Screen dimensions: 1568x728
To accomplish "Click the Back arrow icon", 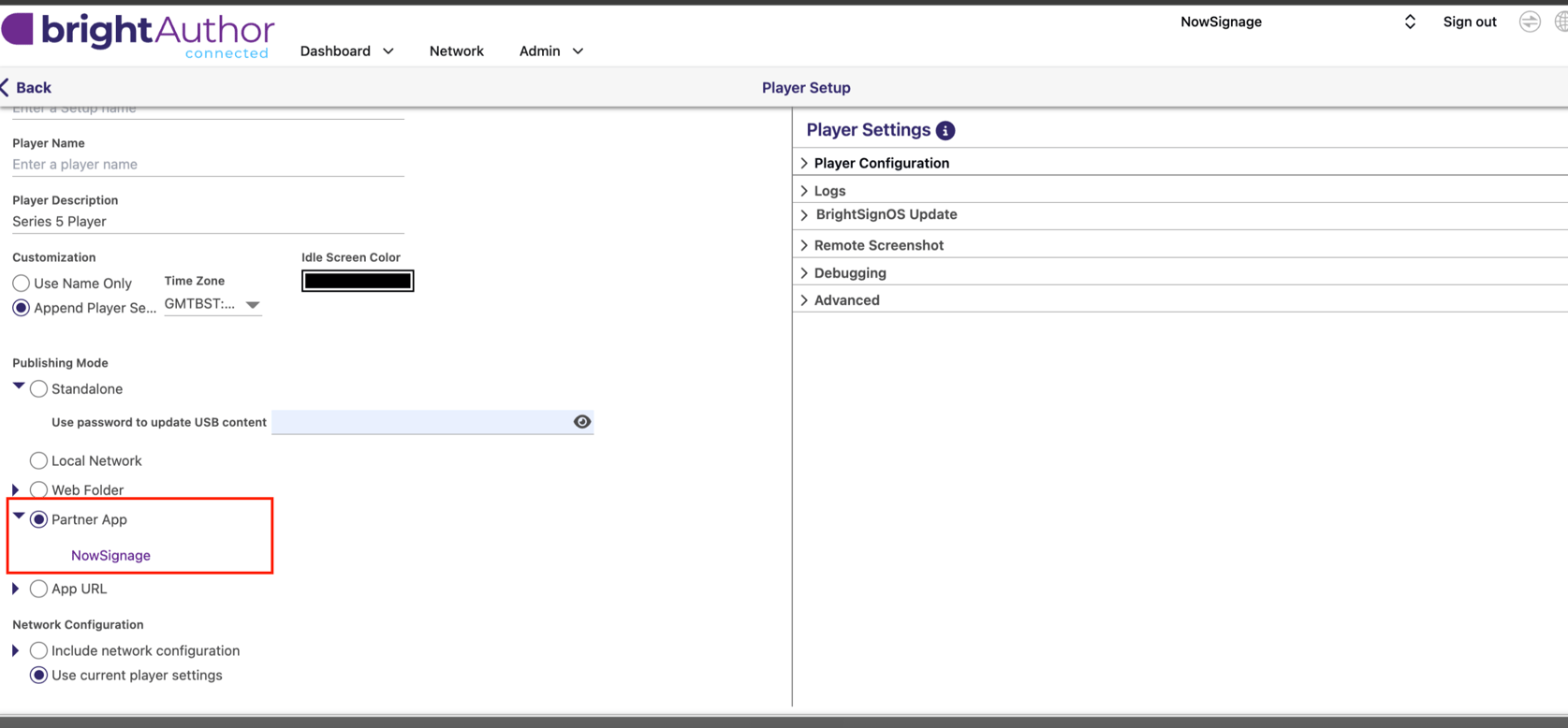I will [x=6, y=88].
